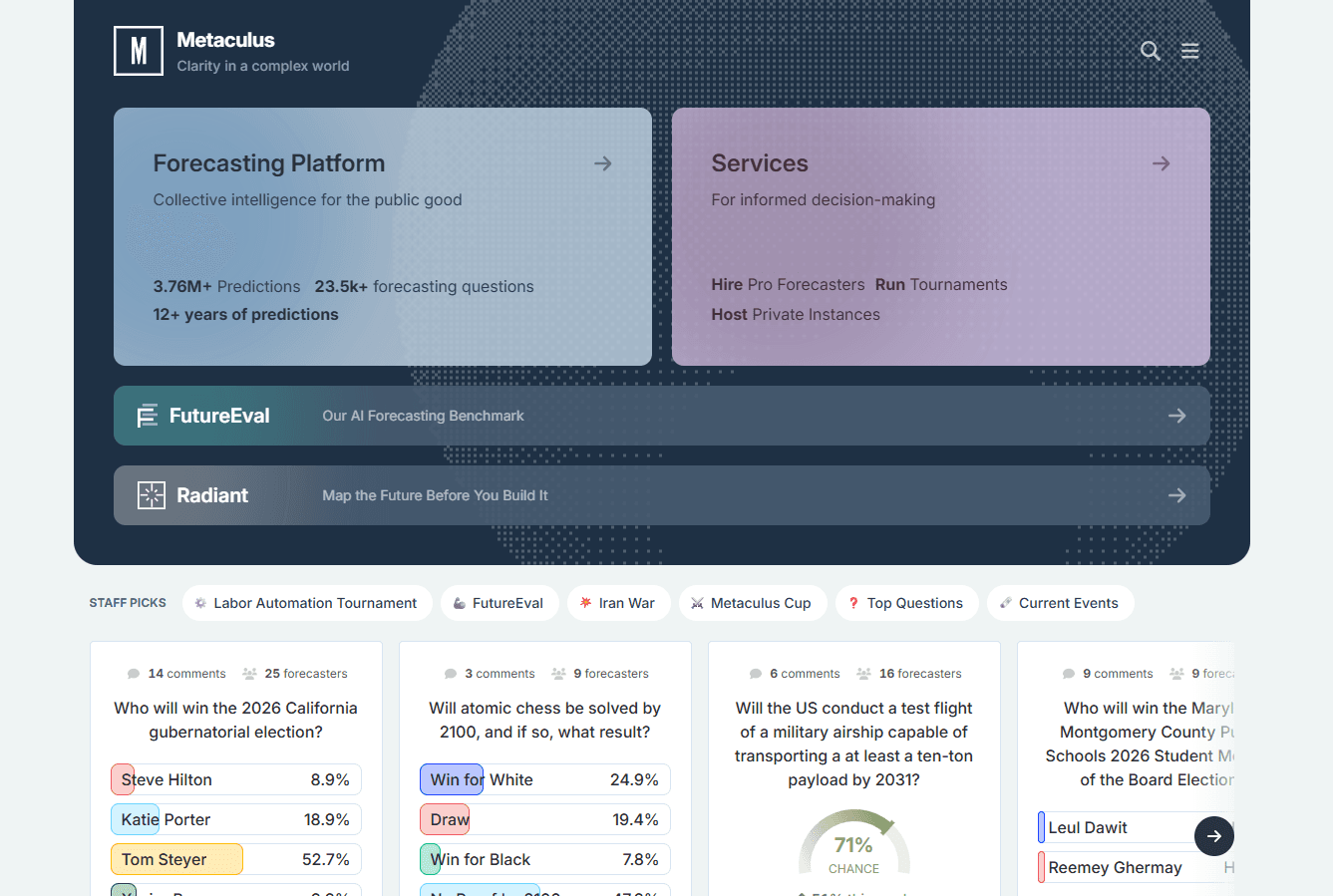This screenshot has width=1333, height=896.
Task: Click the STAFF PICKS label
Action: [x=128, y=603]
